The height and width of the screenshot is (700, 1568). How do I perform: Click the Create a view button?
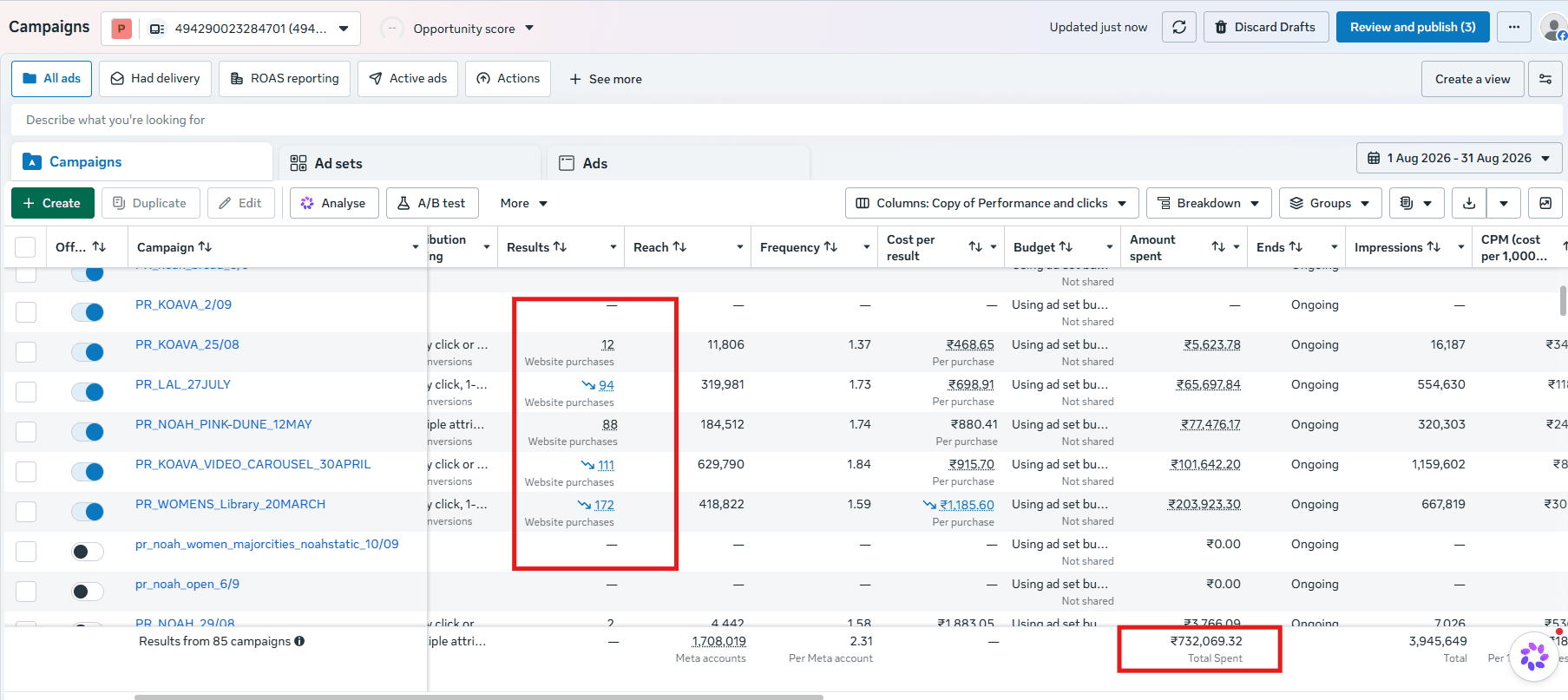(x=1473, y=79)
